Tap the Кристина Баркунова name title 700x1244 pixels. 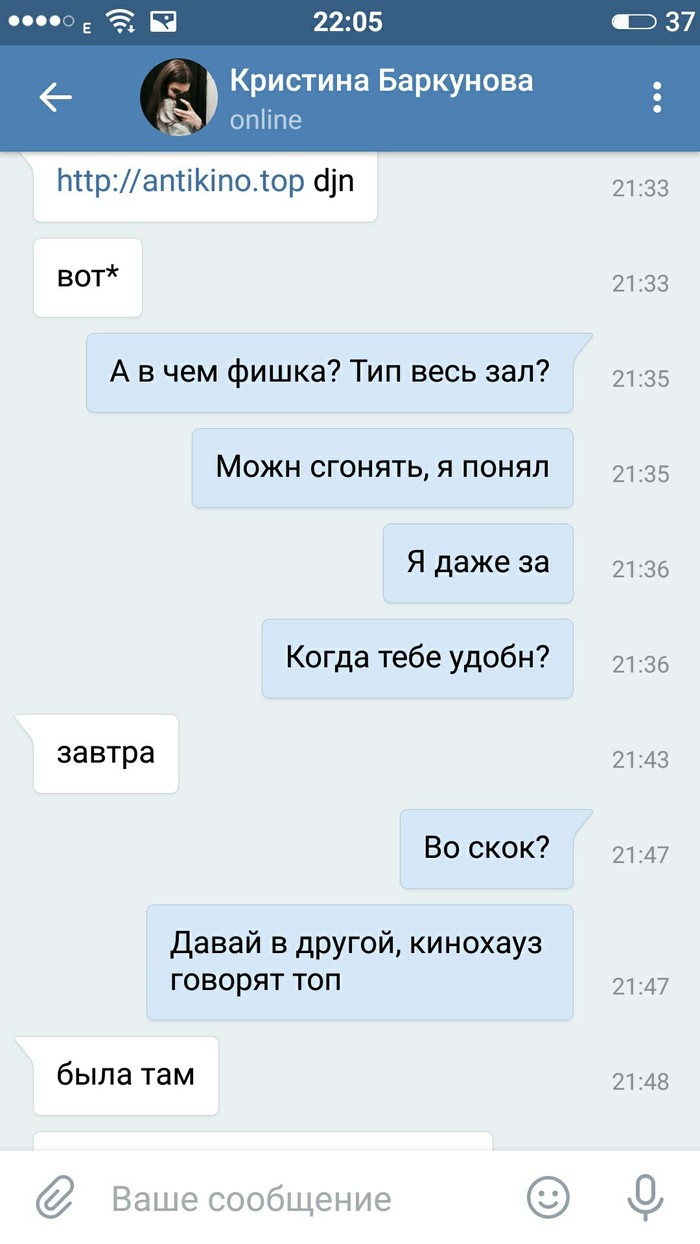point(381,80)
